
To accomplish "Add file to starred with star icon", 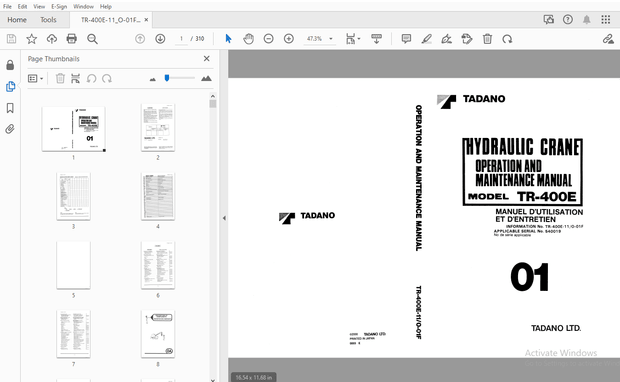I will click(32, 39).
